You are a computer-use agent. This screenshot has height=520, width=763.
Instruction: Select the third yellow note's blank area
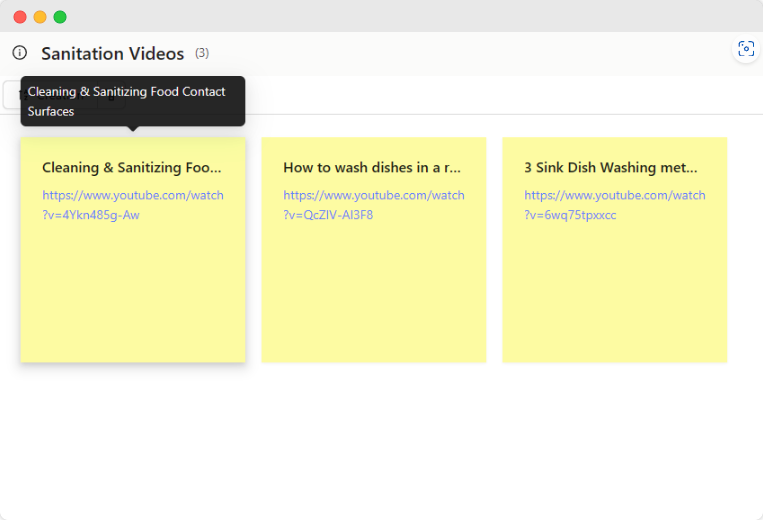point(615,292)
